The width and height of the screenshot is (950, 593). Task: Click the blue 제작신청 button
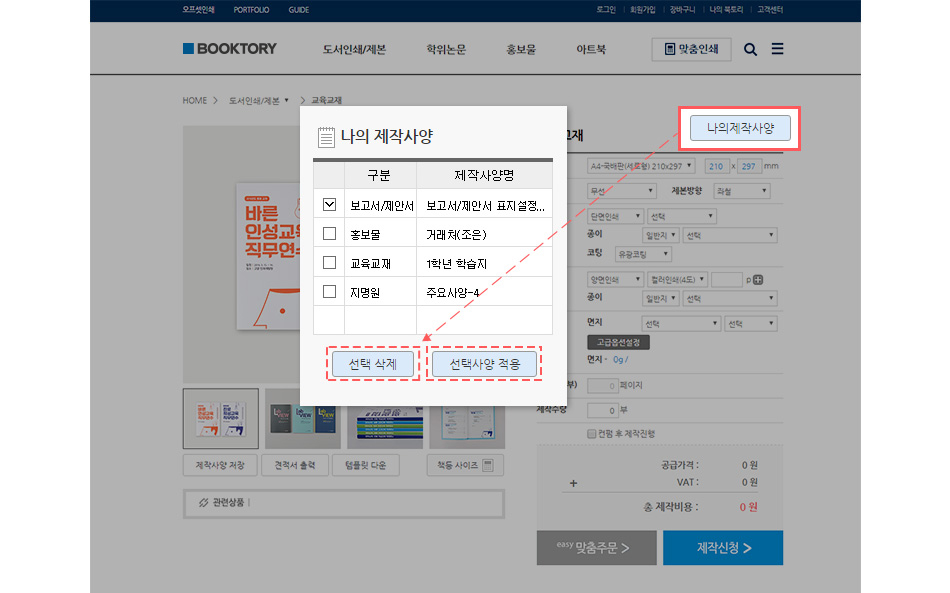[x=722, y=548]
